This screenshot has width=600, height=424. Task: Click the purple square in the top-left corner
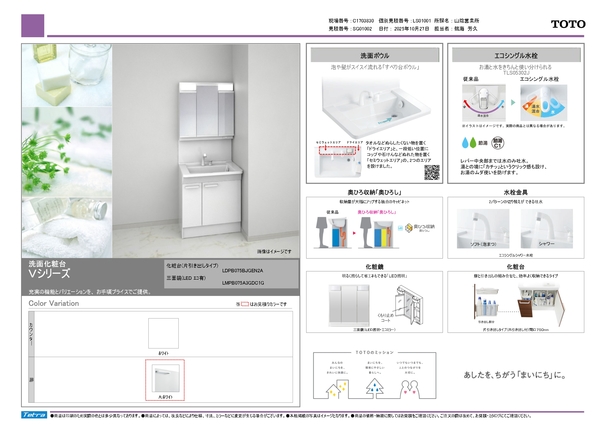pyautogui.click(x=32, y=22)
